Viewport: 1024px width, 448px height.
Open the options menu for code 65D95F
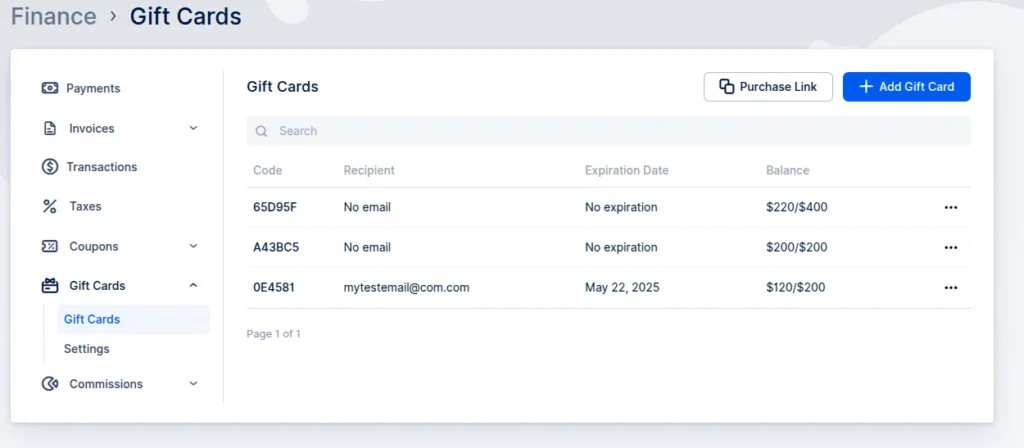(951, 208)
